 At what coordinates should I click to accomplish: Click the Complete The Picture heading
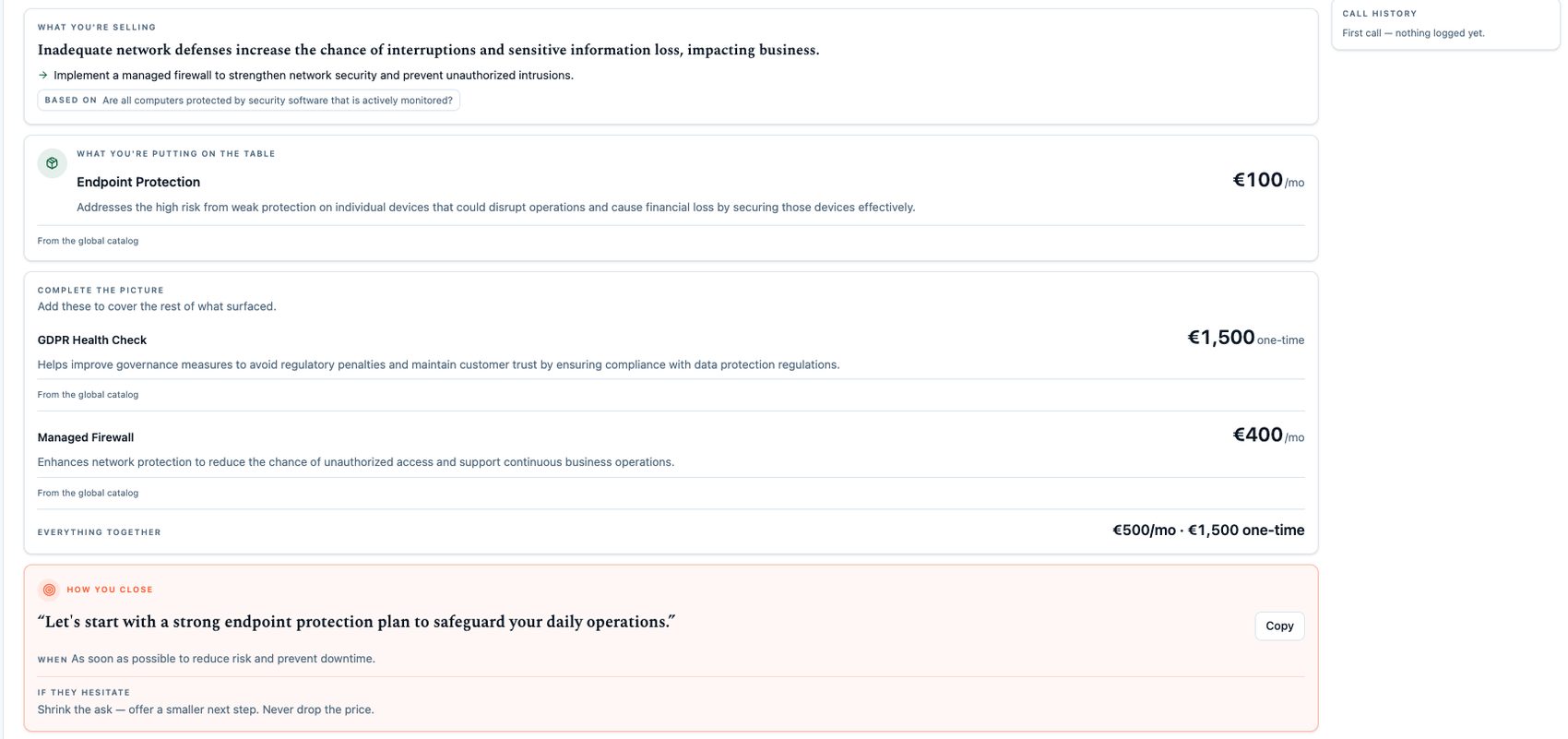[101, 291]
